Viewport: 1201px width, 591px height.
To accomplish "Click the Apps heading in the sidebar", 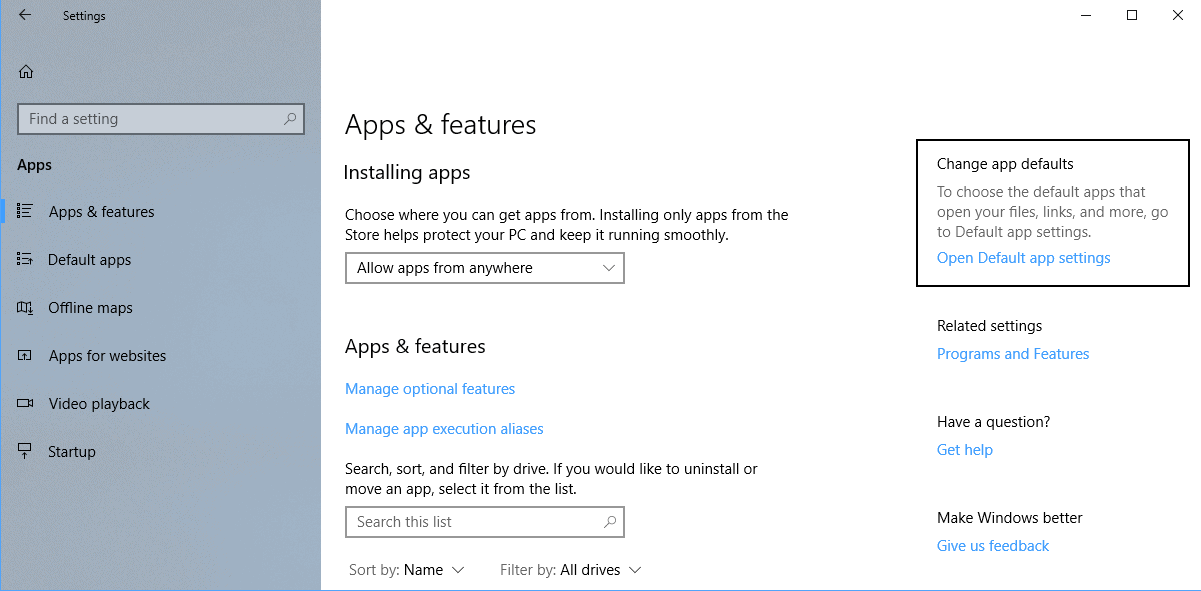I will point(34,165).
